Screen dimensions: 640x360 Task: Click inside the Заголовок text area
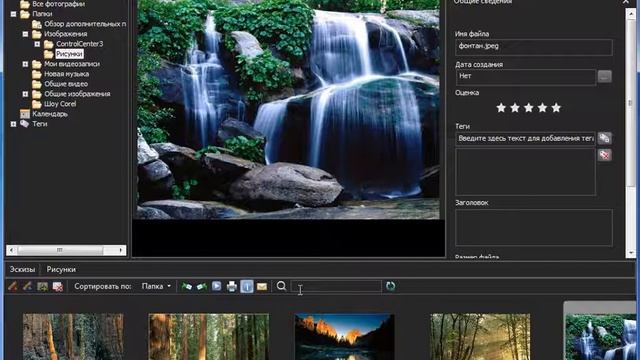click(x=534, y=228)
